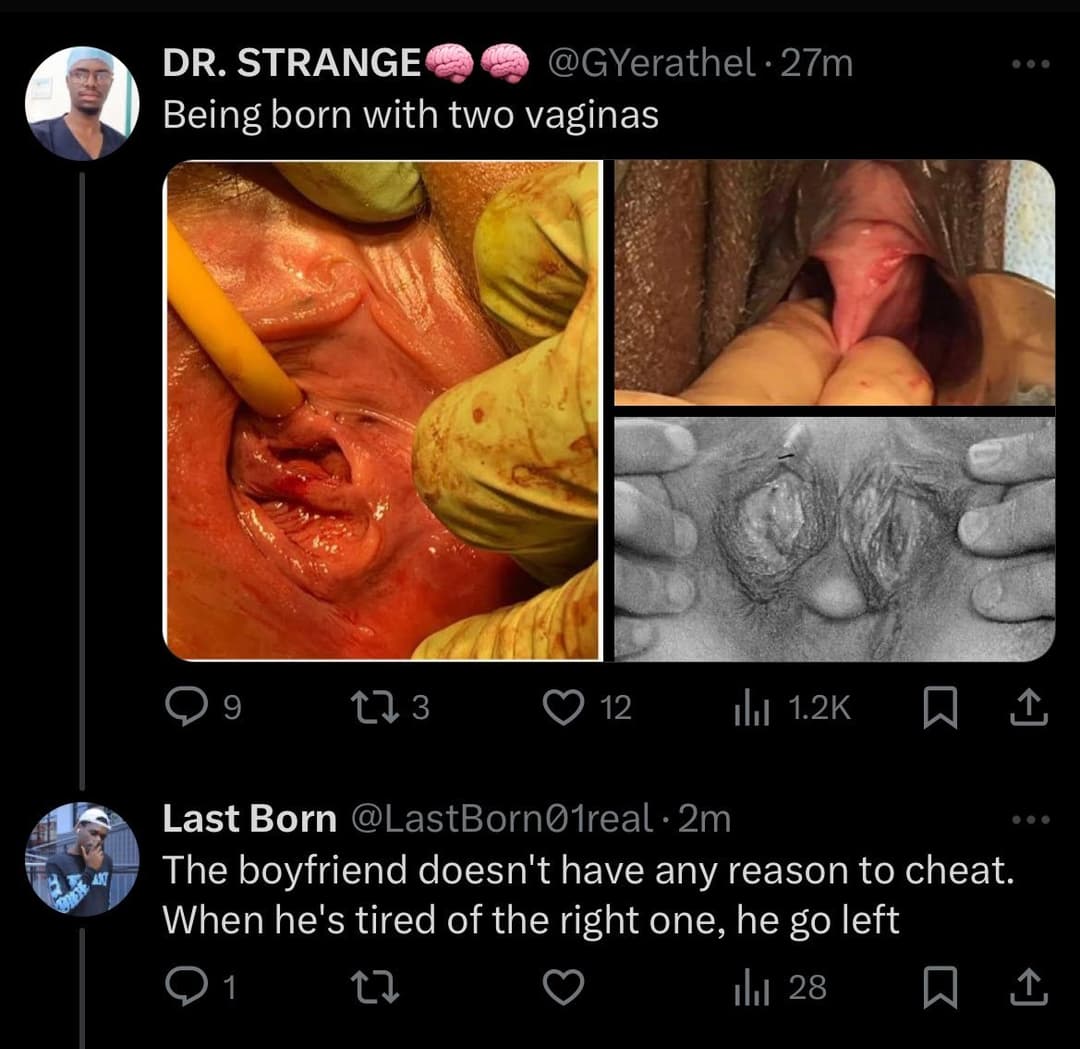The width and height of the screenshot is (1080, 1049).
Task: Open Last Born's avatar
Action: pos(81,860)
